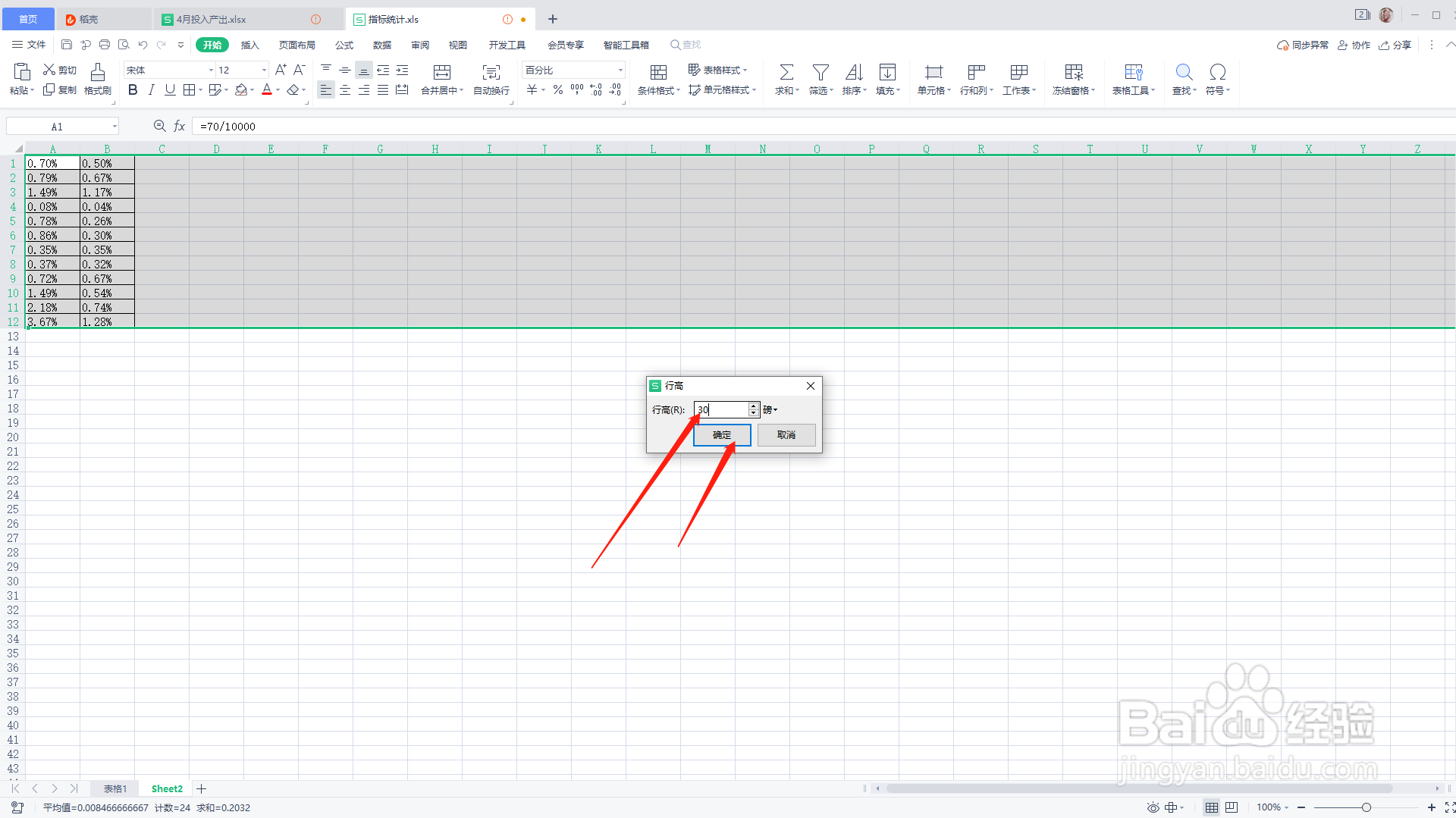Open the Rows and Columns tool
The height and width of the screenshot is (818, 1456).
click(976, 79)
